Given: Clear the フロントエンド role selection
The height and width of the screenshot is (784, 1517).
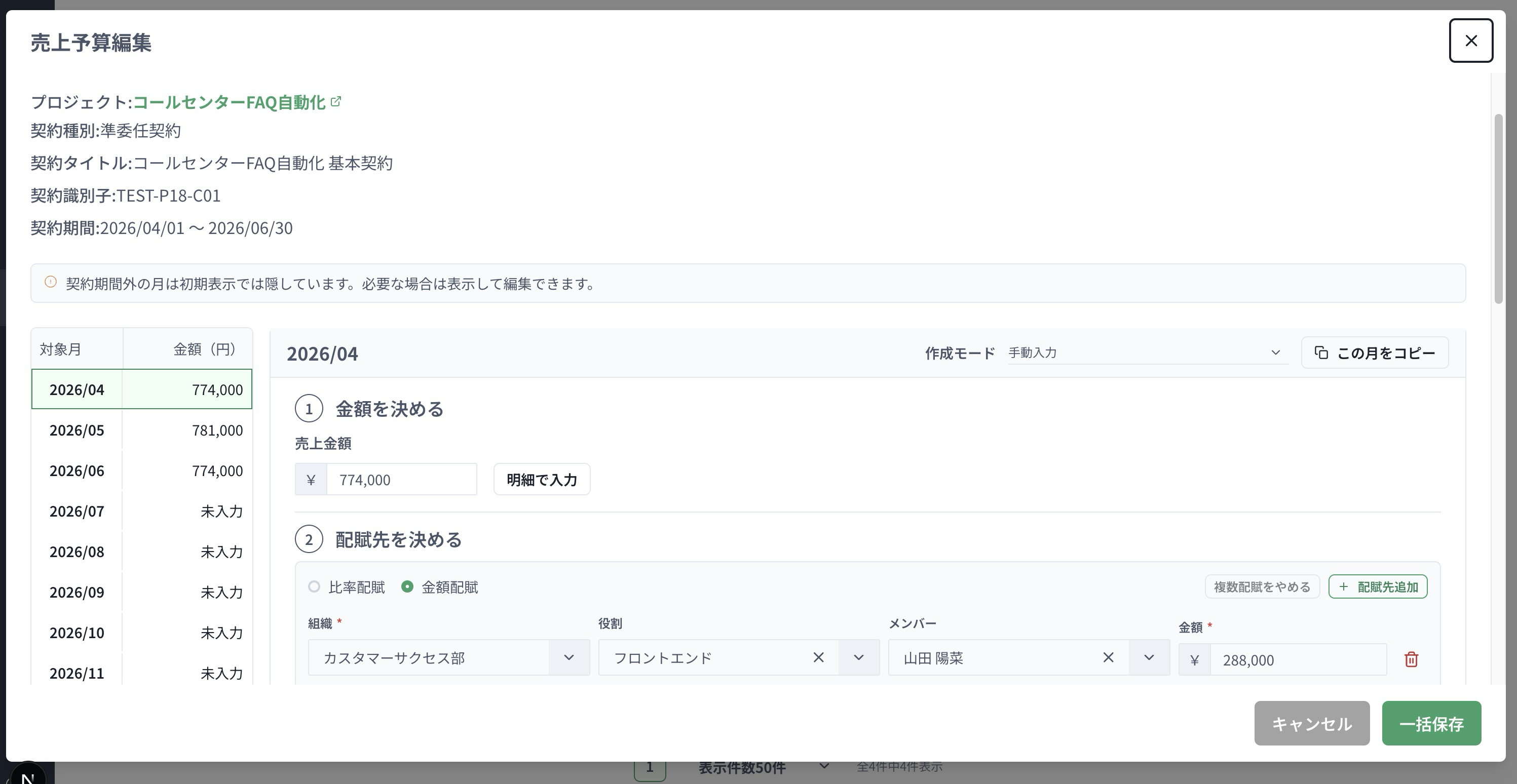Looking at the screenshot, I should pyautogui.click(x=818, y=657).
